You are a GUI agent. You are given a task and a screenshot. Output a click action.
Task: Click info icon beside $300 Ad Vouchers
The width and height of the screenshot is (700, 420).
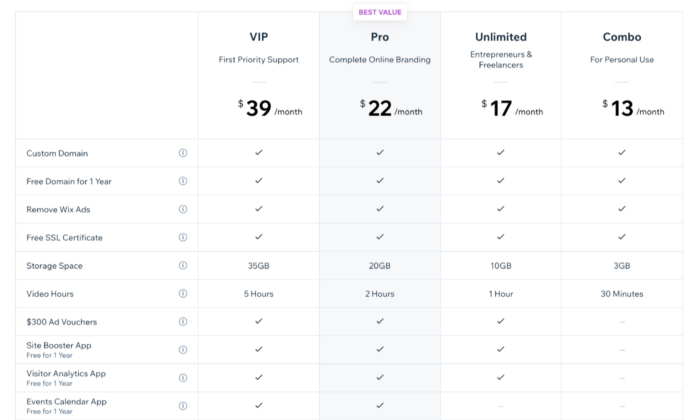coord(183,321)
